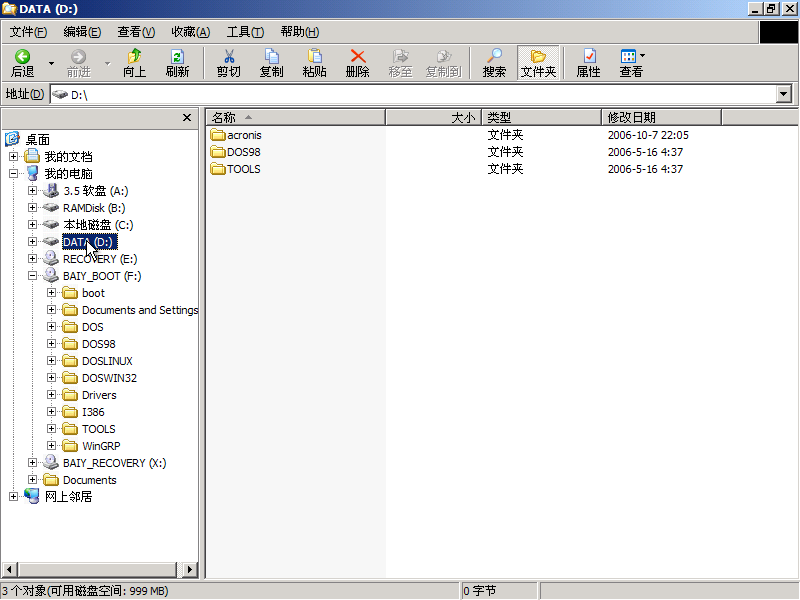Select the RAMDisk (B:) drive icon
This screenshot has width=800, height=600.
pos(51,208)
